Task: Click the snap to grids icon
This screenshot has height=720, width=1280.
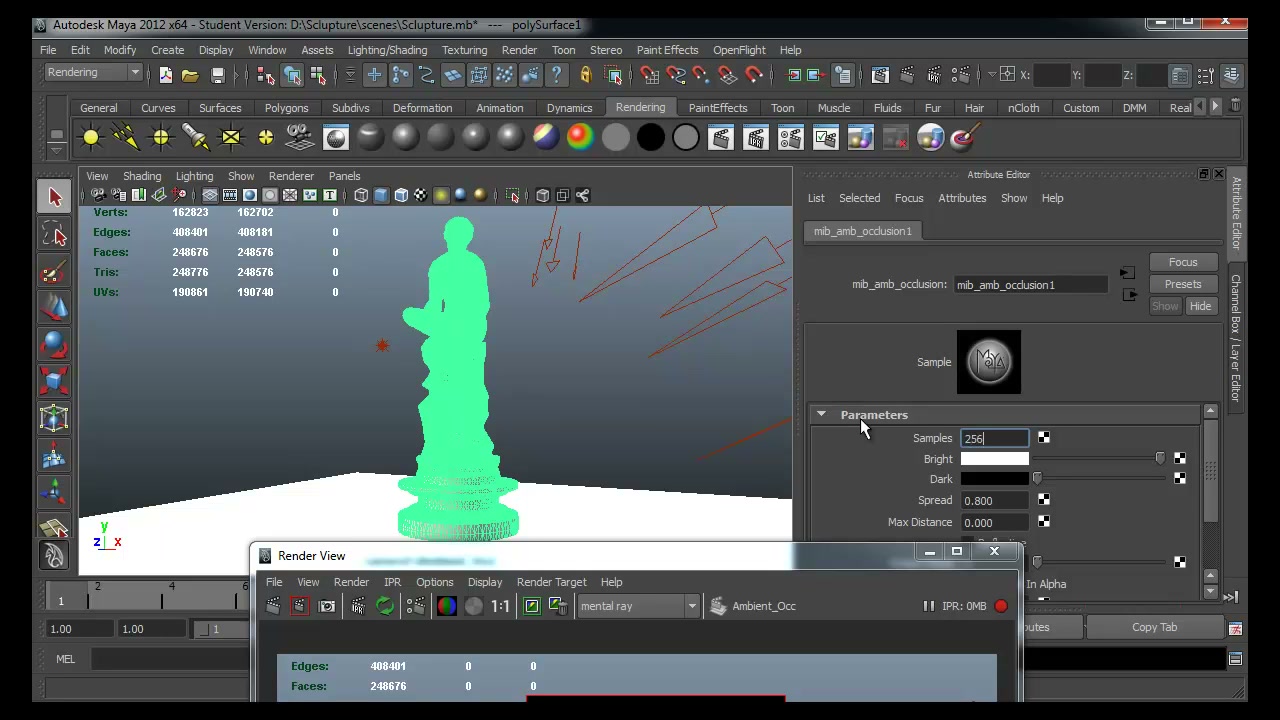Action: (x=649, y=75)
